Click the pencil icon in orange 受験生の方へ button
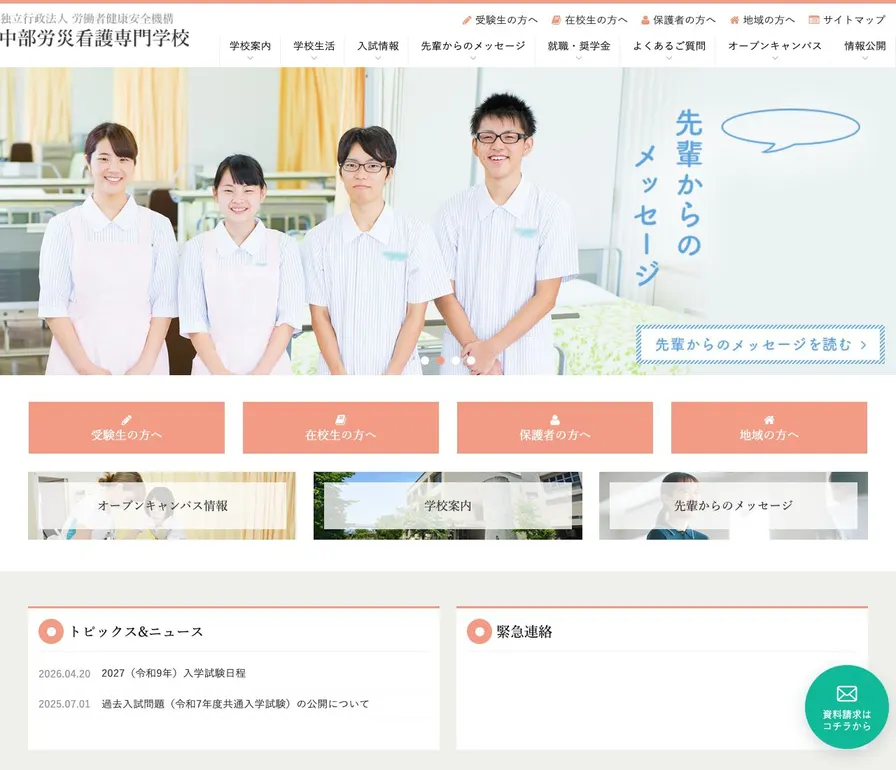896x770 pixels. (x=126, y=420)
